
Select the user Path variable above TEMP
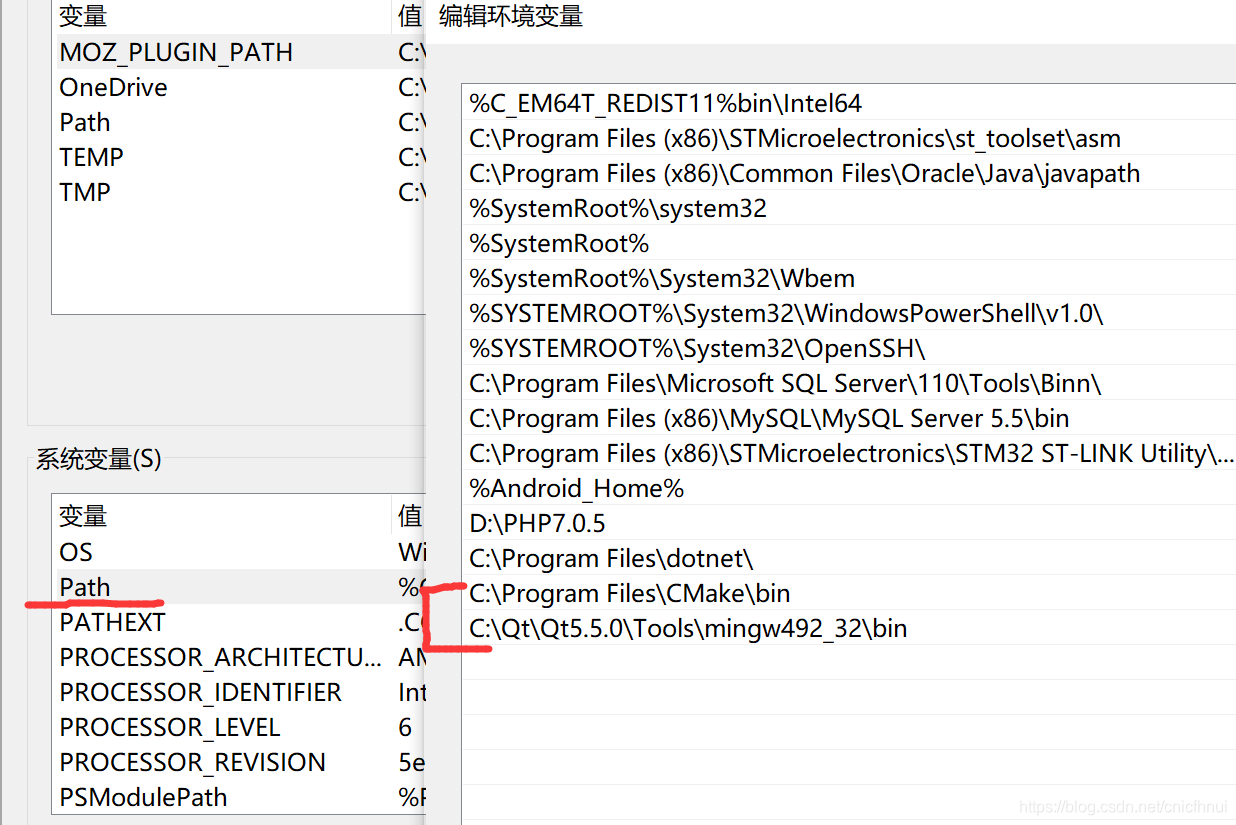click(x=240, y=122)
